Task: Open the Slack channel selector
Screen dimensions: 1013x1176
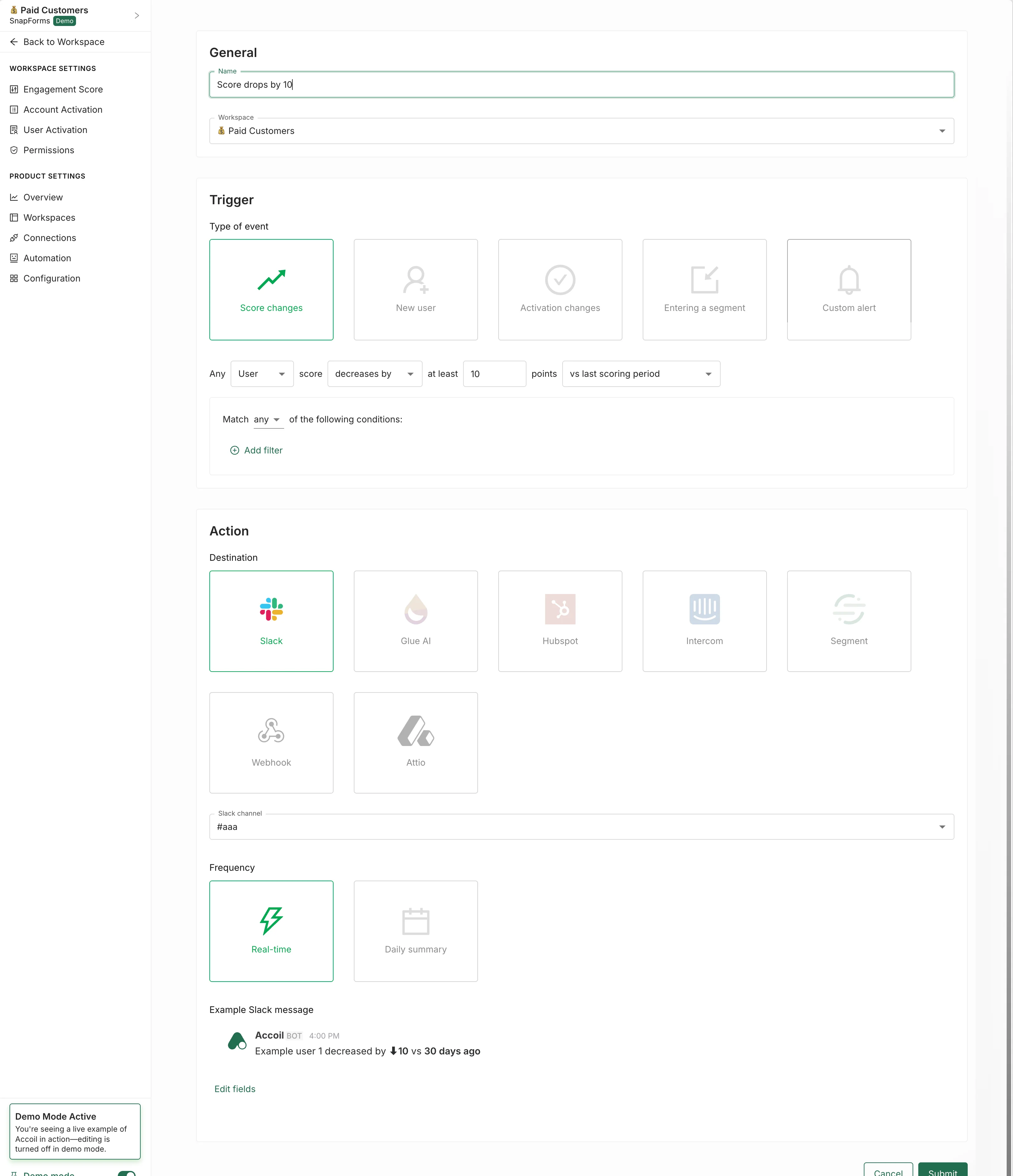Action: click(941, 826)
